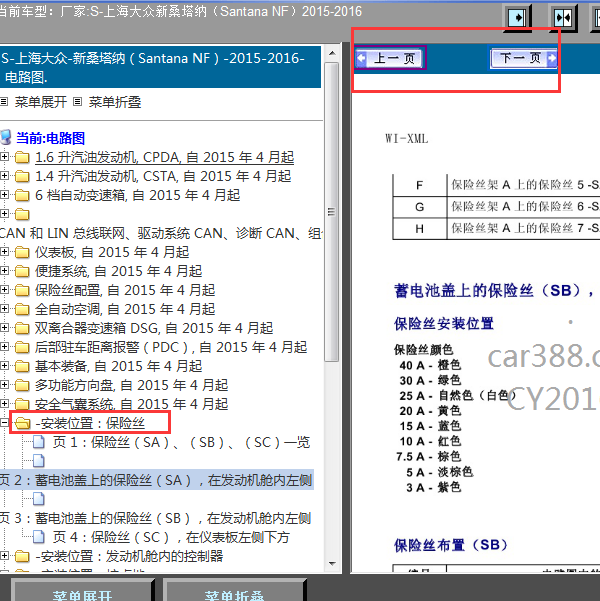
Task: Select 全自动空调, 自 2015 年 4 月起 item
Action: tap(125, 309)
